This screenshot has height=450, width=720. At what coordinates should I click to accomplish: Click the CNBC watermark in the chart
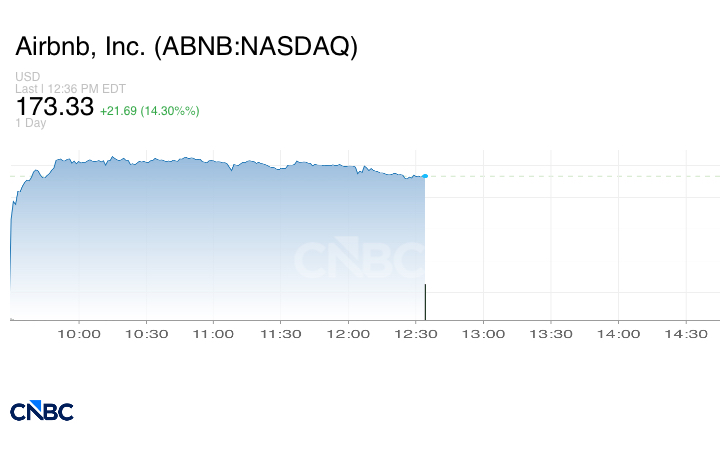tap(360, 257)
